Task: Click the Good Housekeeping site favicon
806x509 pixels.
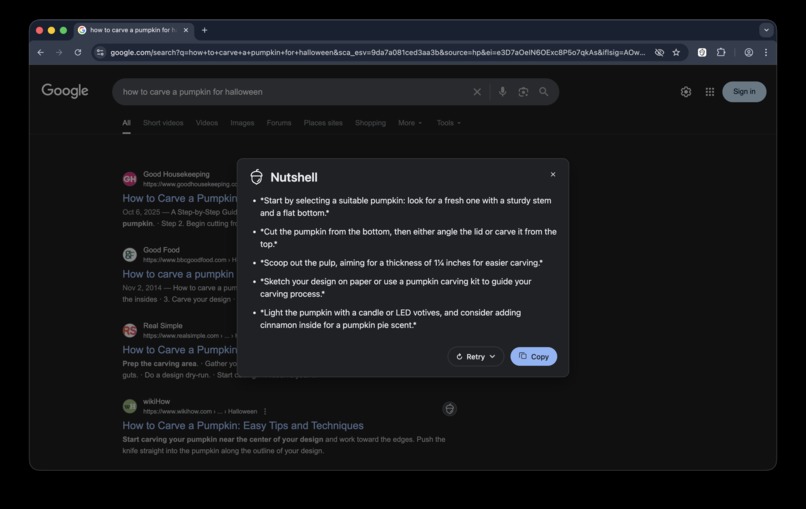Action: (x=130, y=179)
